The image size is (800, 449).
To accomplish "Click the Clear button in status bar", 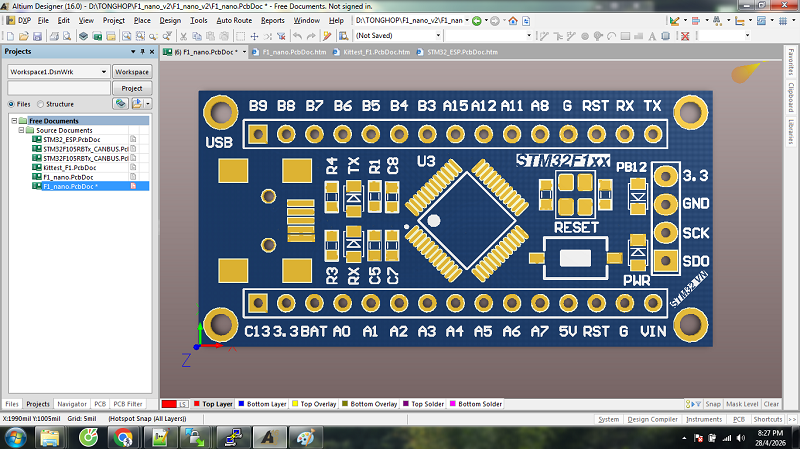I will 771,404.
